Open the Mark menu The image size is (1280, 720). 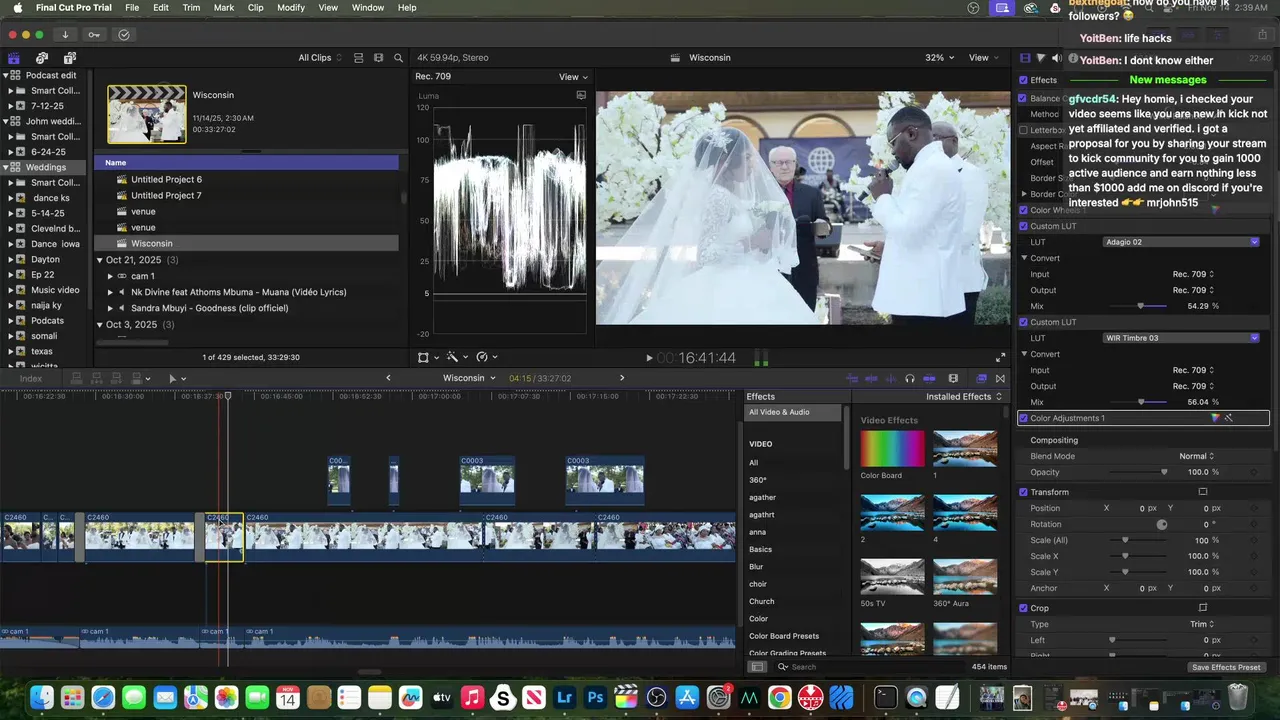coord(224,8)
